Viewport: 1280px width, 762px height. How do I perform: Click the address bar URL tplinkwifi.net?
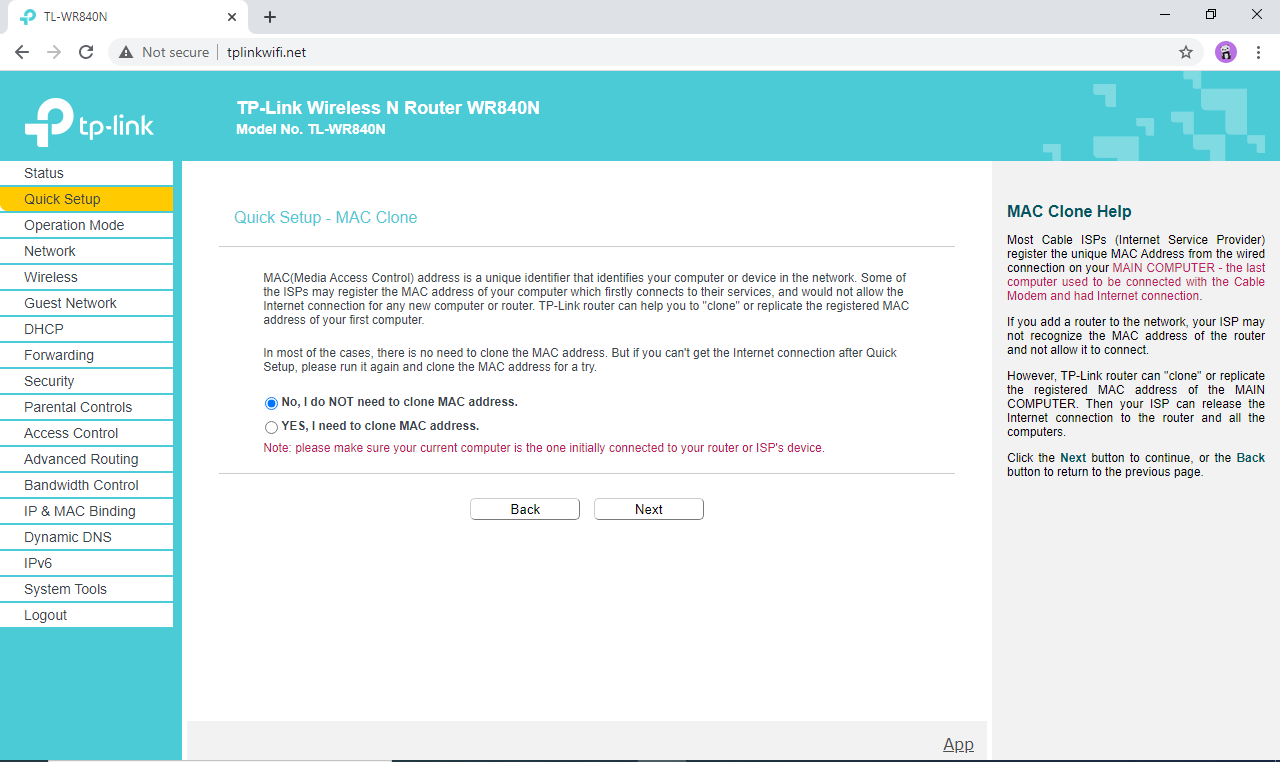(x=266, y=52)
